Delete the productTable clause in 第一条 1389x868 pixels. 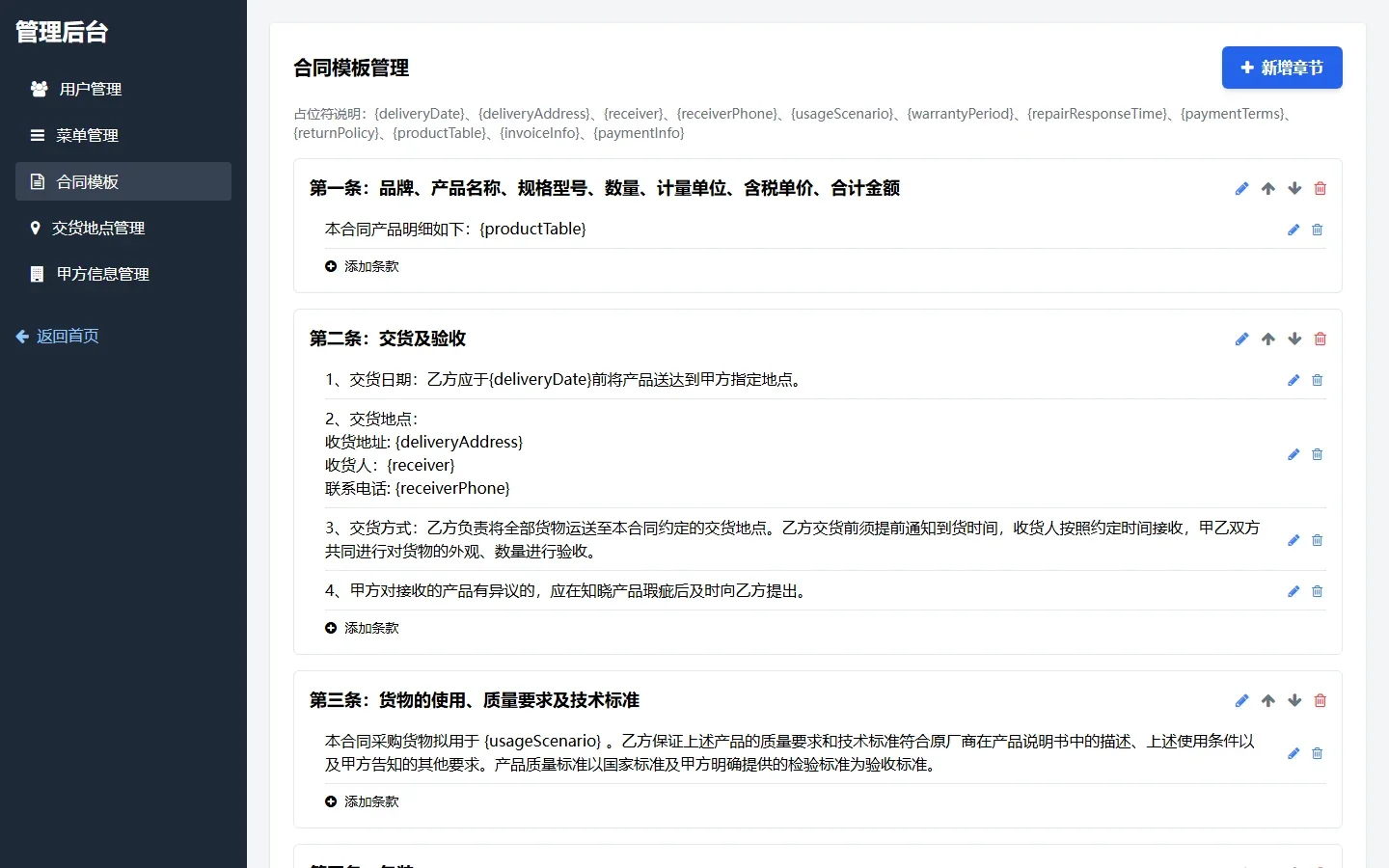[1318, 230]
